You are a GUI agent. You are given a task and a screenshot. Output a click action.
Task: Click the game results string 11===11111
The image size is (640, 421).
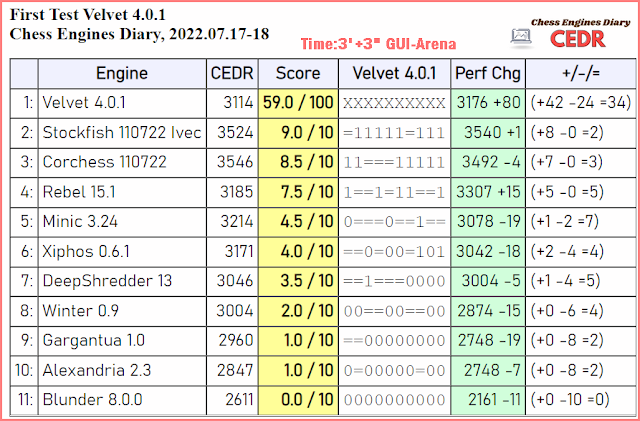pos(394,163)
